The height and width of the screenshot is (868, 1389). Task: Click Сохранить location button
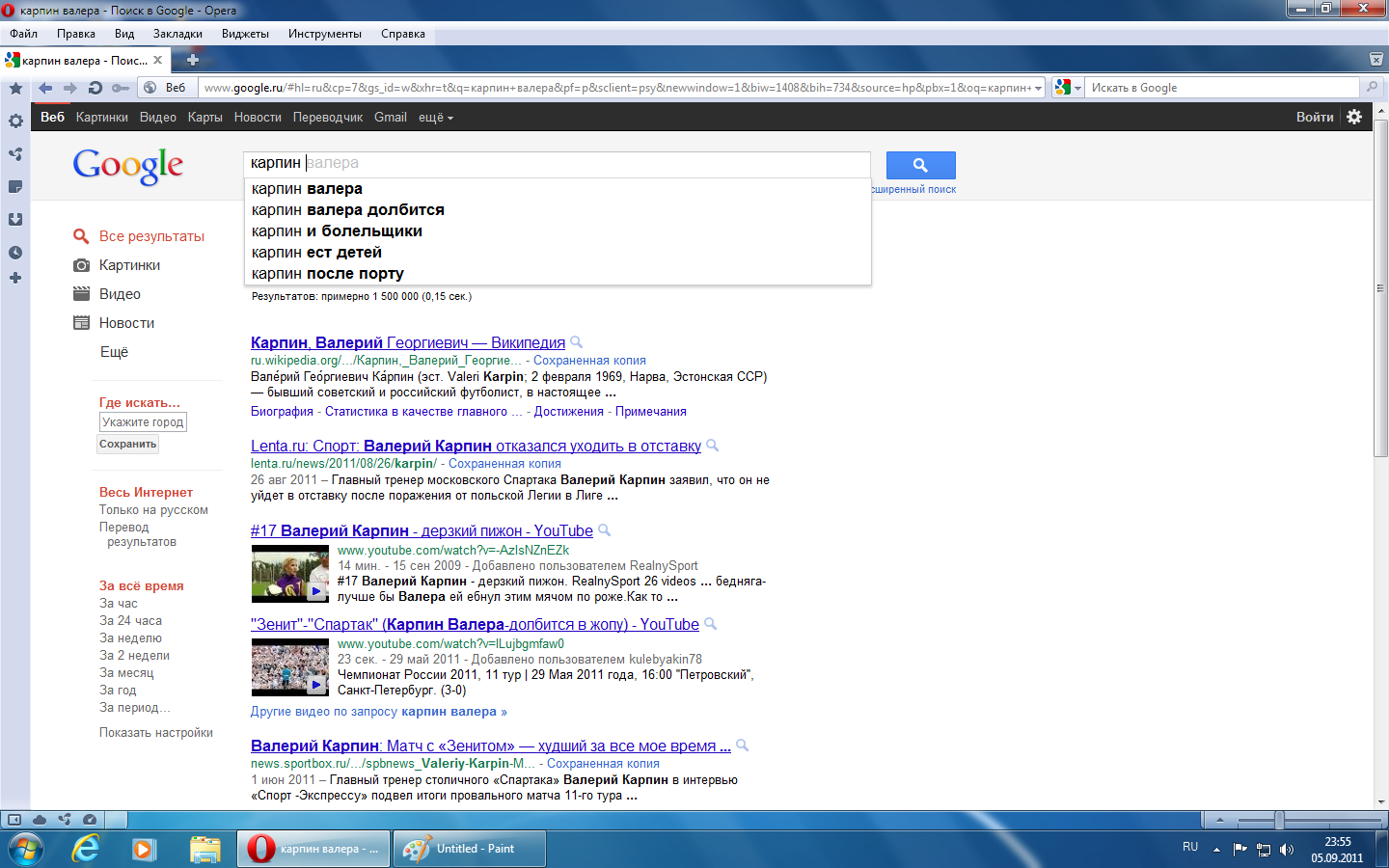tap(127, 445)
